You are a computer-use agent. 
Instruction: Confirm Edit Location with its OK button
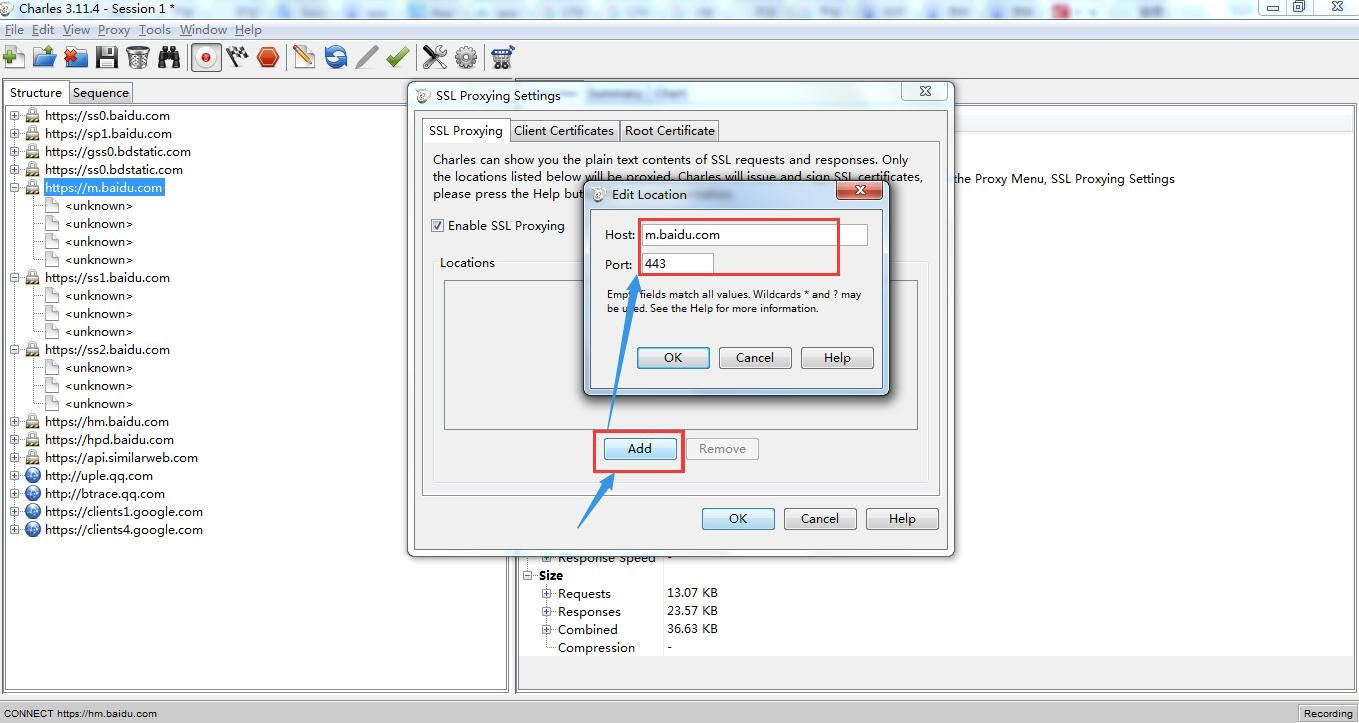click(x=673, y=358)
